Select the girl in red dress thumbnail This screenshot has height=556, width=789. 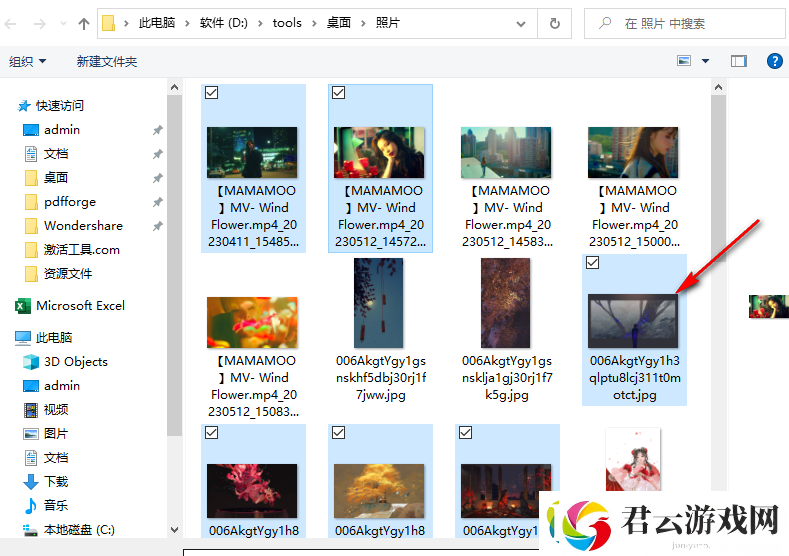633,459
